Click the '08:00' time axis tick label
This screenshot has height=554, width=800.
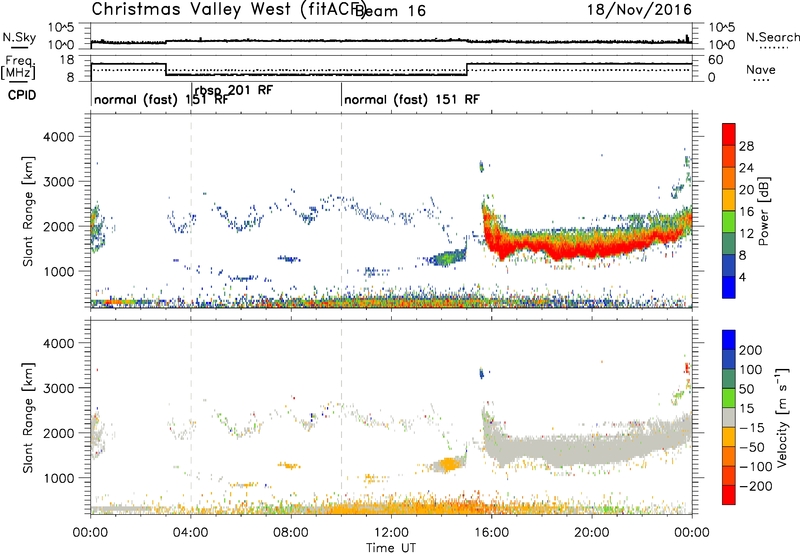291,533
